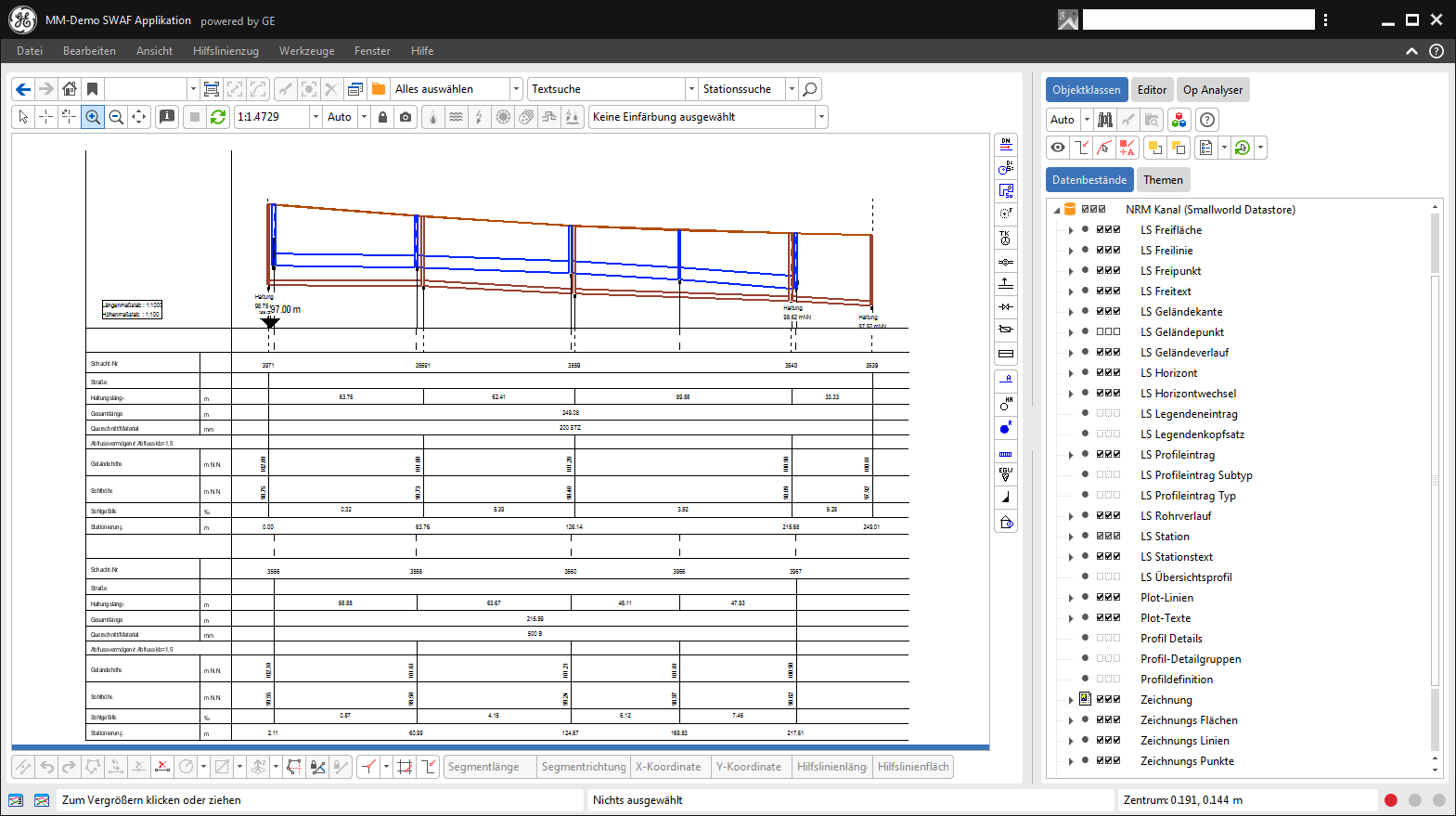Open the Alles auswählen dropdown
Viewport: 1456px width, 816px height.
coord(516,89)
